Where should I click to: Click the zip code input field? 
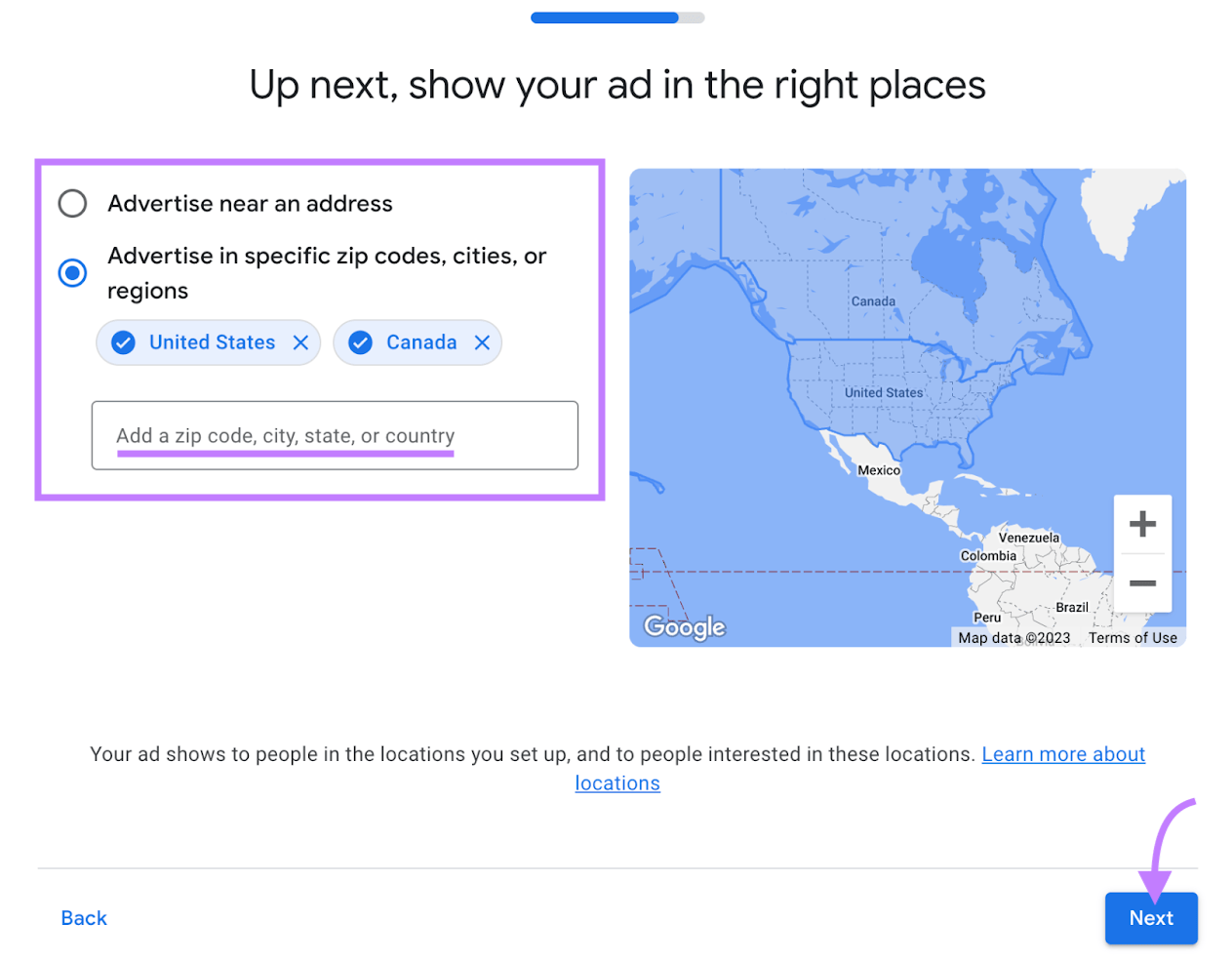(x=335, y=435)
